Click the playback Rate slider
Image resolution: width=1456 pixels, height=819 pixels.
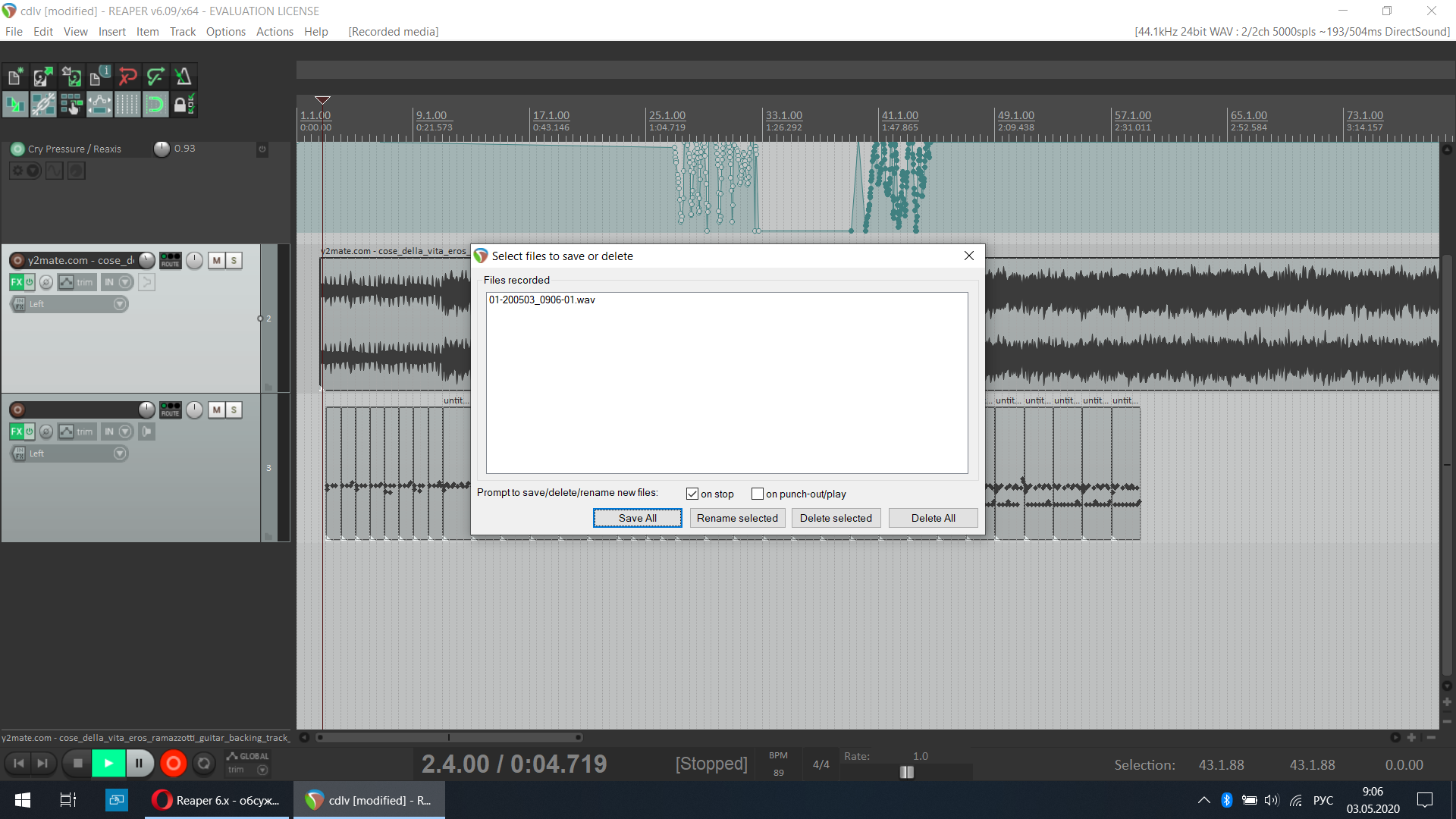[907, 772]
